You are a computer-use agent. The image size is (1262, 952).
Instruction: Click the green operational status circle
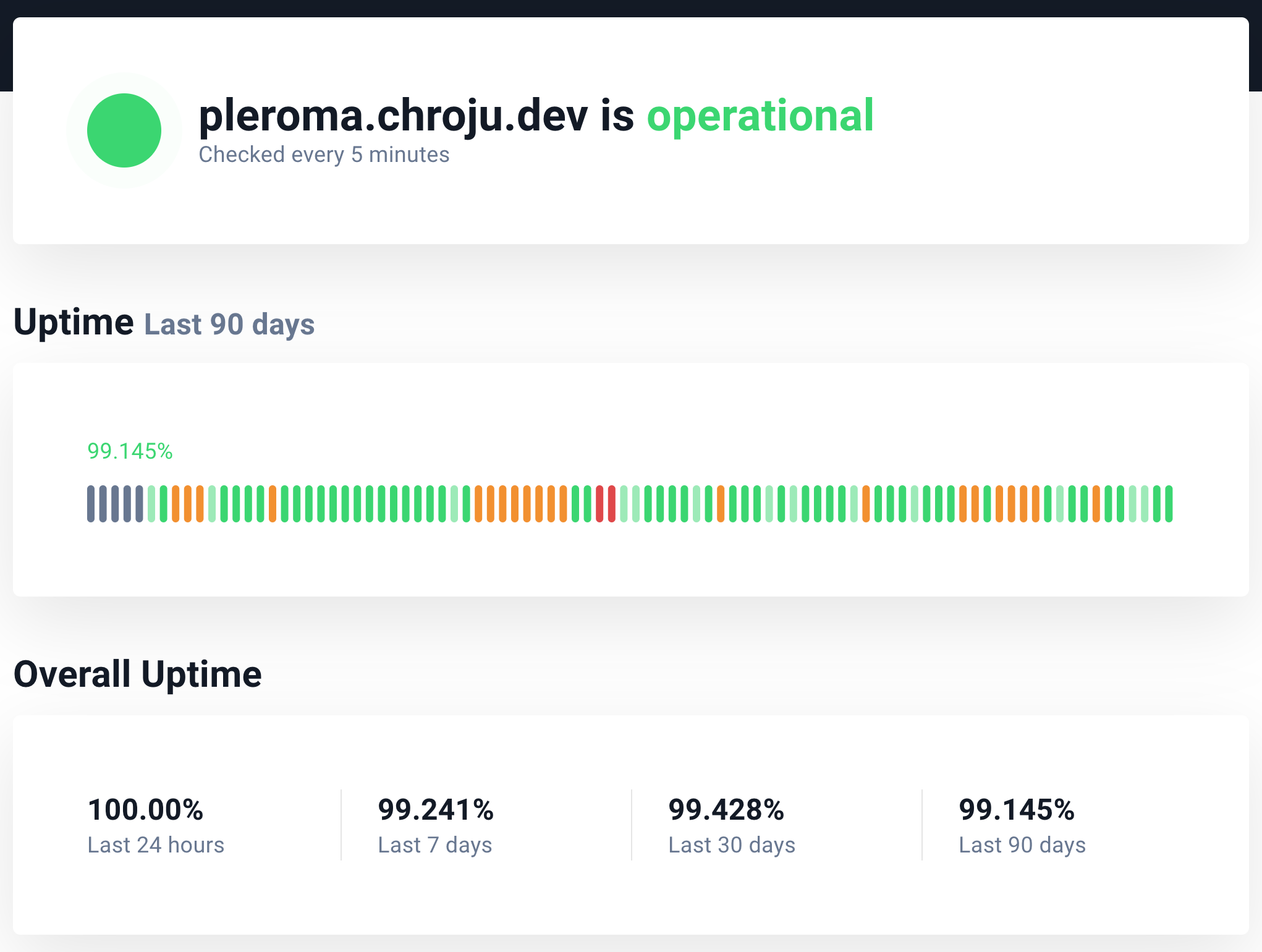tap(124, 130)
